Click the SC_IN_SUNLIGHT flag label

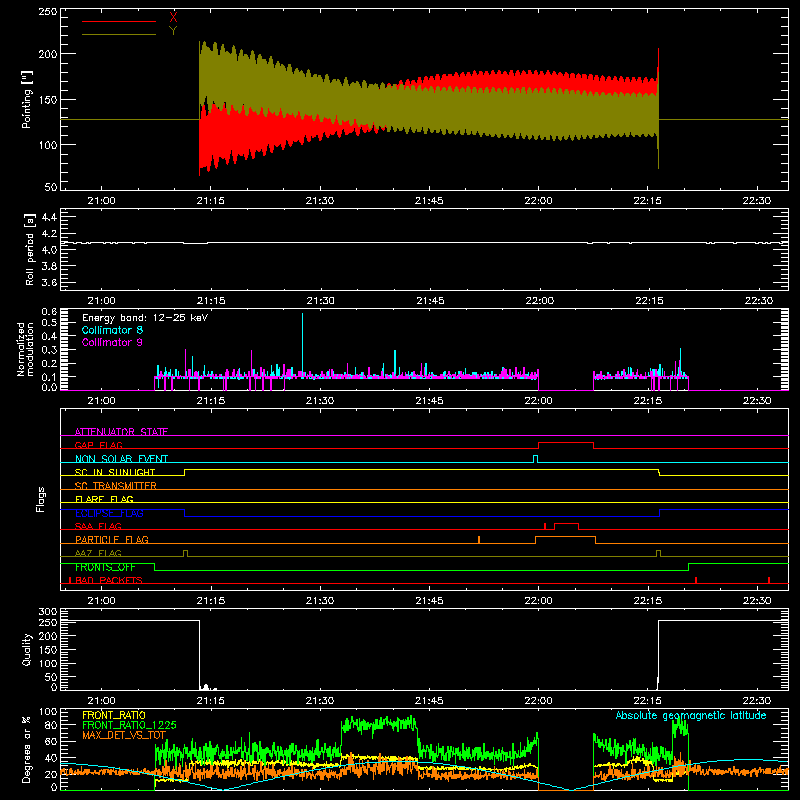click(115, 472)
